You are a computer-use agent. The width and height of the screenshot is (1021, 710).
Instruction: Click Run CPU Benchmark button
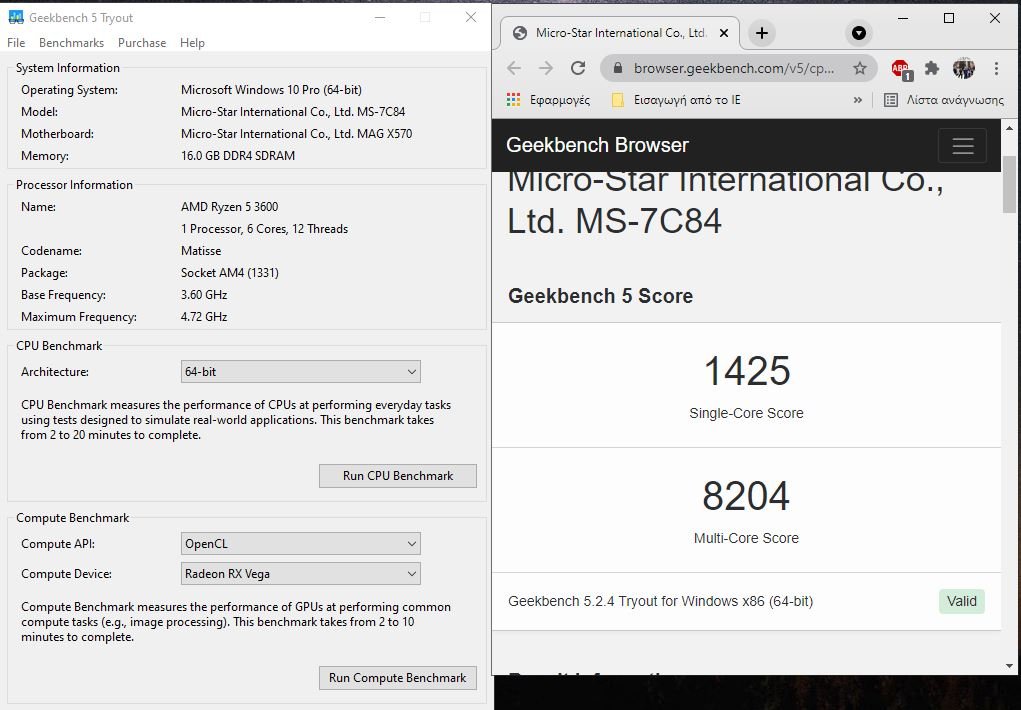(398, 476)
